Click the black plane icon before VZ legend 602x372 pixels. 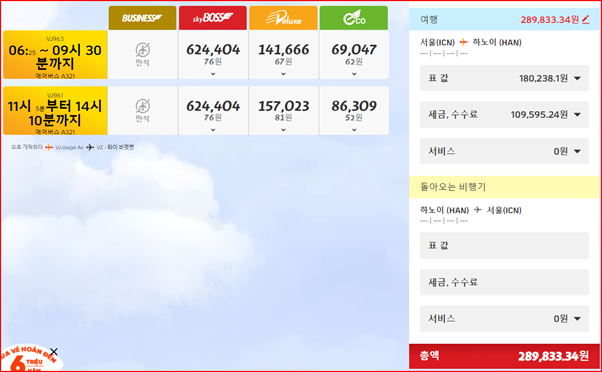click(x=90, y=147)
